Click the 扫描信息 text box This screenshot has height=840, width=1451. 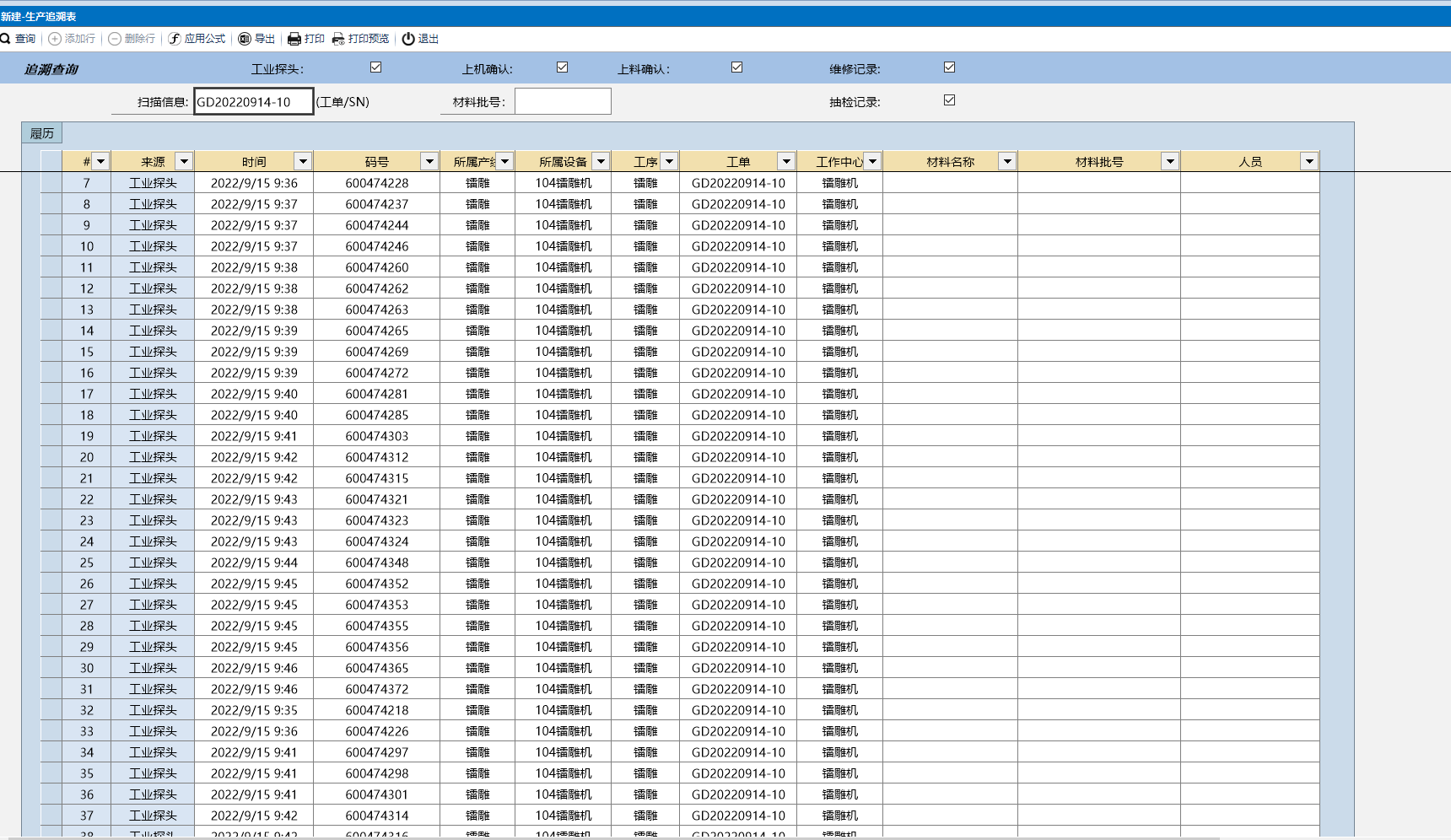click(x=253, y=102)
